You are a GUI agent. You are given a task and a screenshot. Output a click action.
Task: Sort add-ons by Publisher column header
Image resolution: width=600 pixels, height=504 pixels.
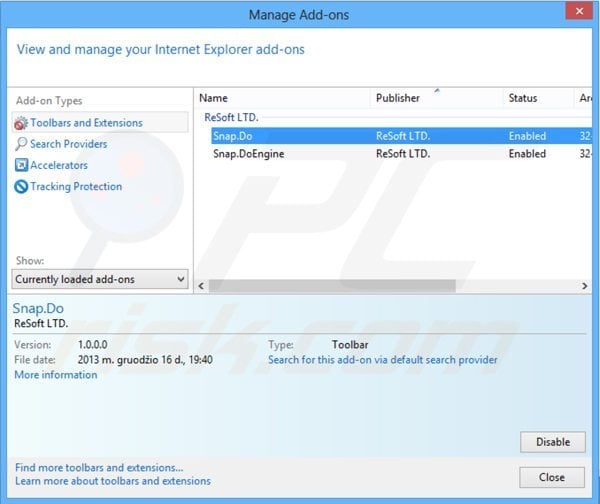437,98
